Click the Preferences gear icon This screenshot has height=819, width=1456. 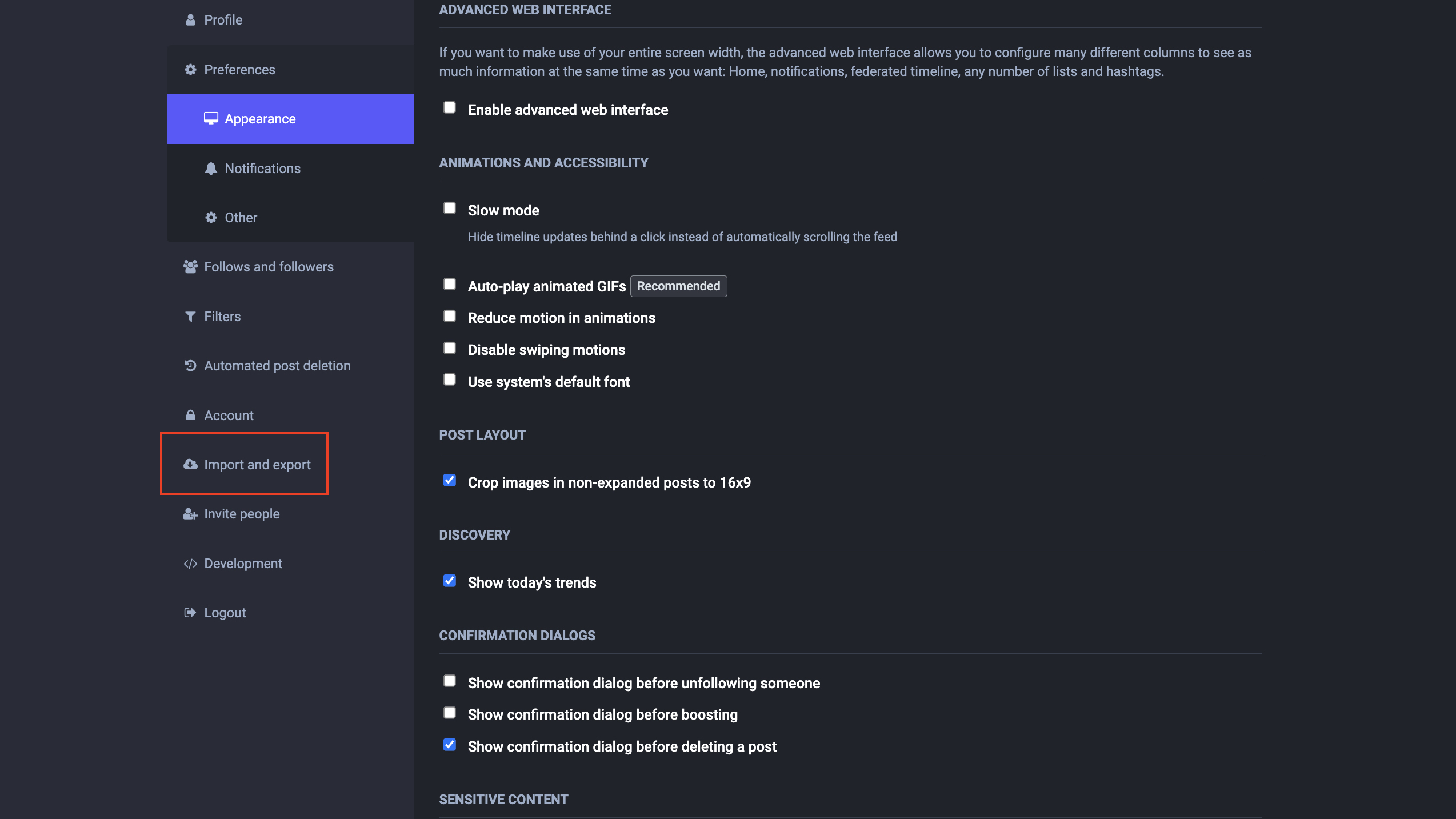pos(190,70)
